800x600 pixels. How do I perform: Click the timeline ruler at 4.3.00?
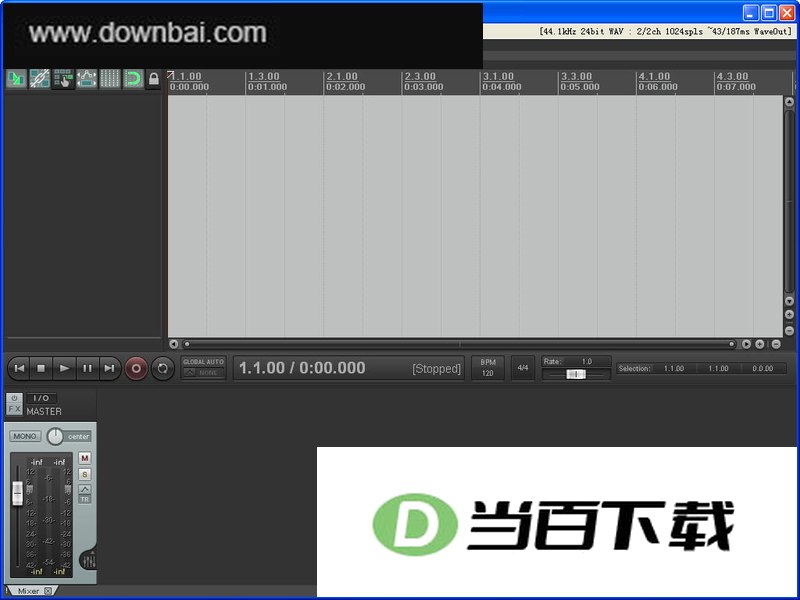coord(733,77)
